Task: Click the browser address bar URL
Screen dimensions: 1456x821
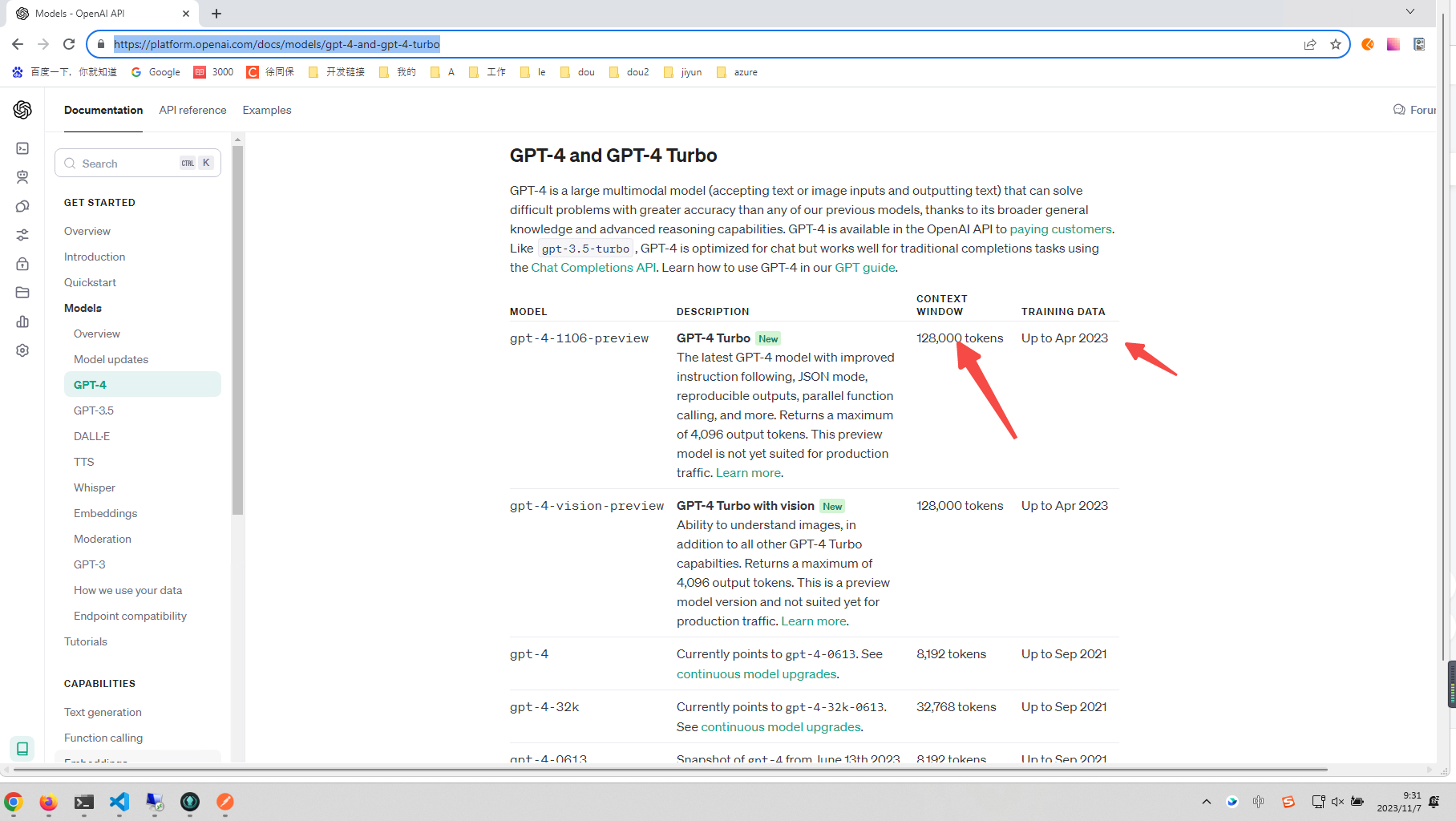Action: click(x=277, y=44)
